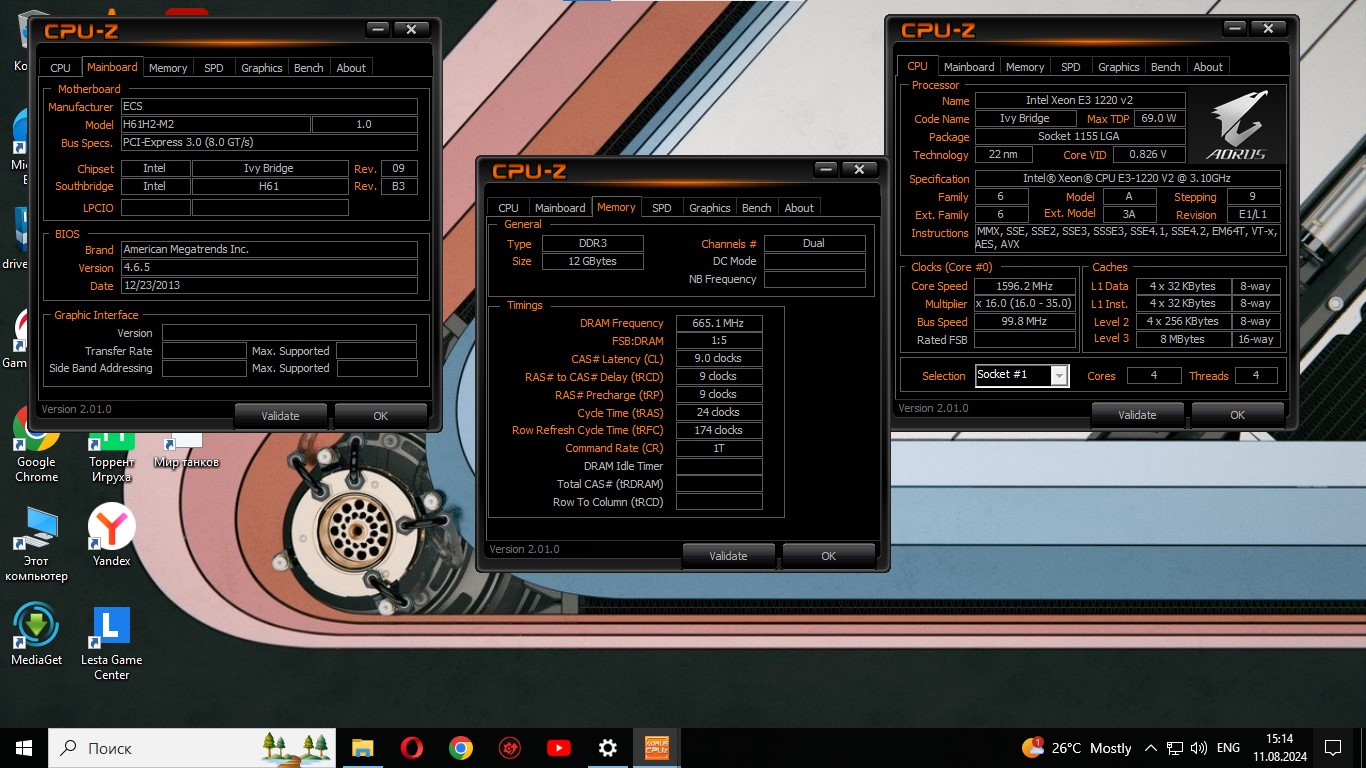
Task: Select the MediaGet desktop shortcut
Action: point(36,634)
